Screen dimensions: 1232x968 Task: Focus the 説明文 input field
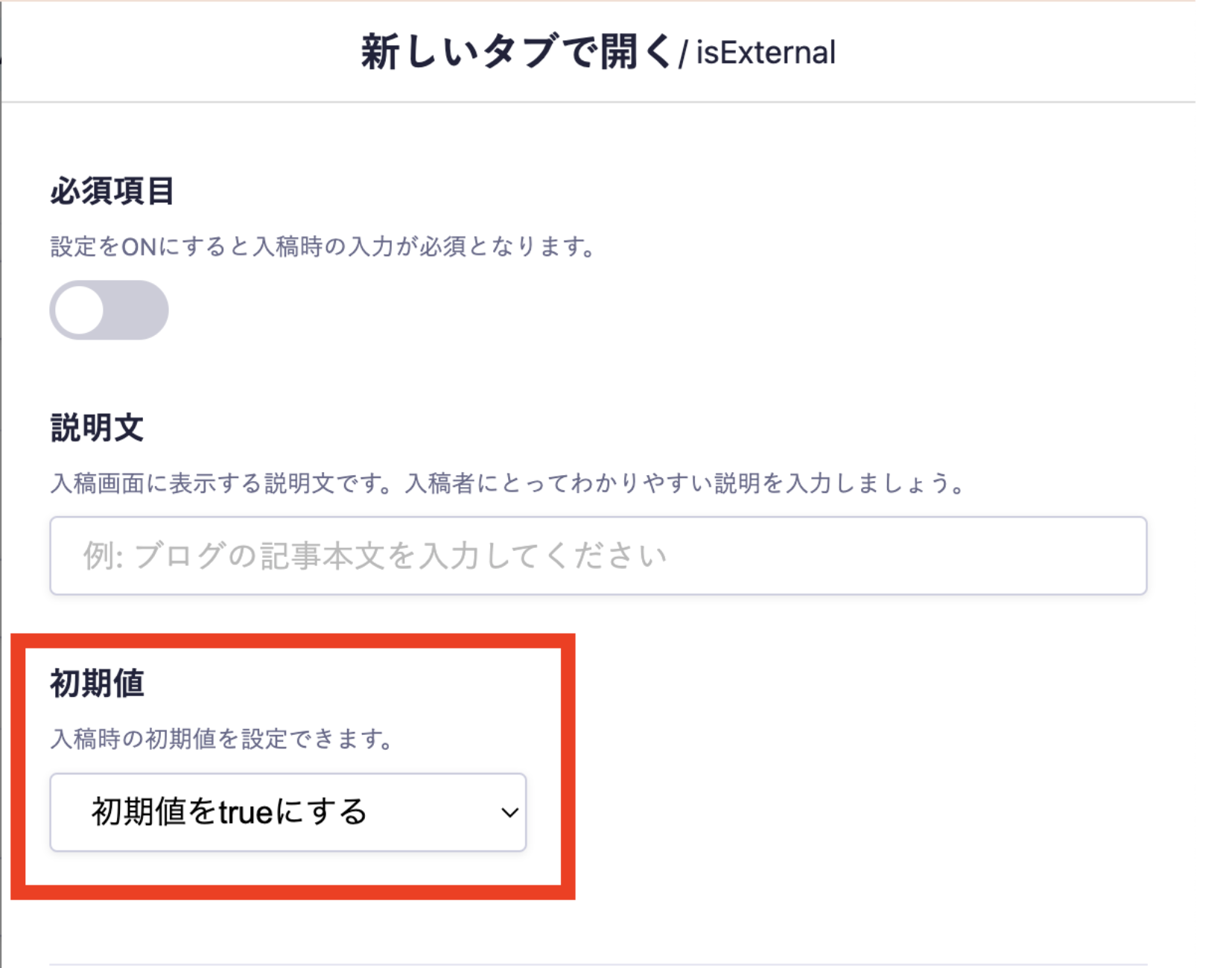click(x=597, y=555)
